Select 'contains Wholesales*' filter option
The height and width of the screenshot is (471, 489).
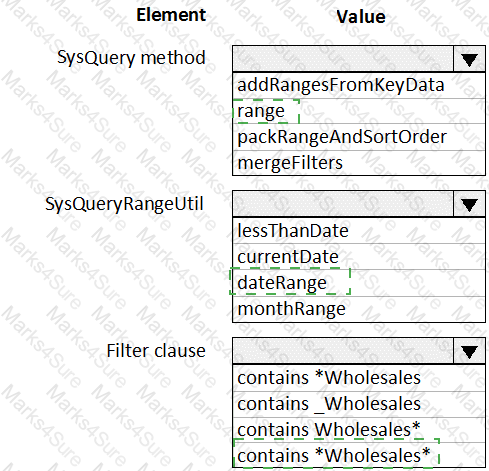(359, 430)
